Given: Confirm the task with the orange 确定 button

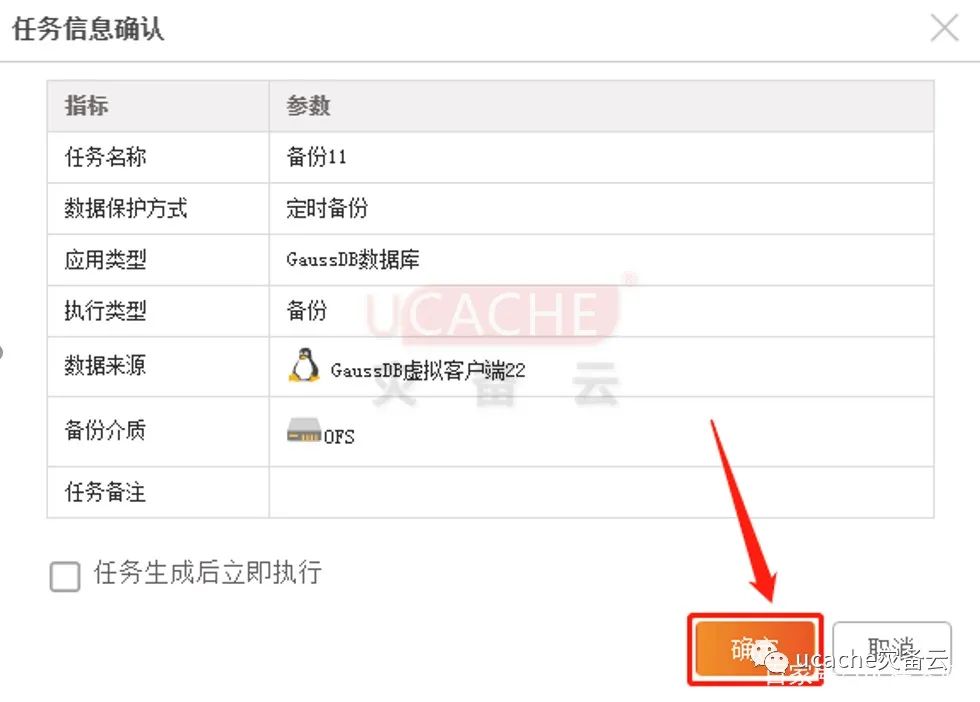Looking at the screenshot, I should point(755,649).
